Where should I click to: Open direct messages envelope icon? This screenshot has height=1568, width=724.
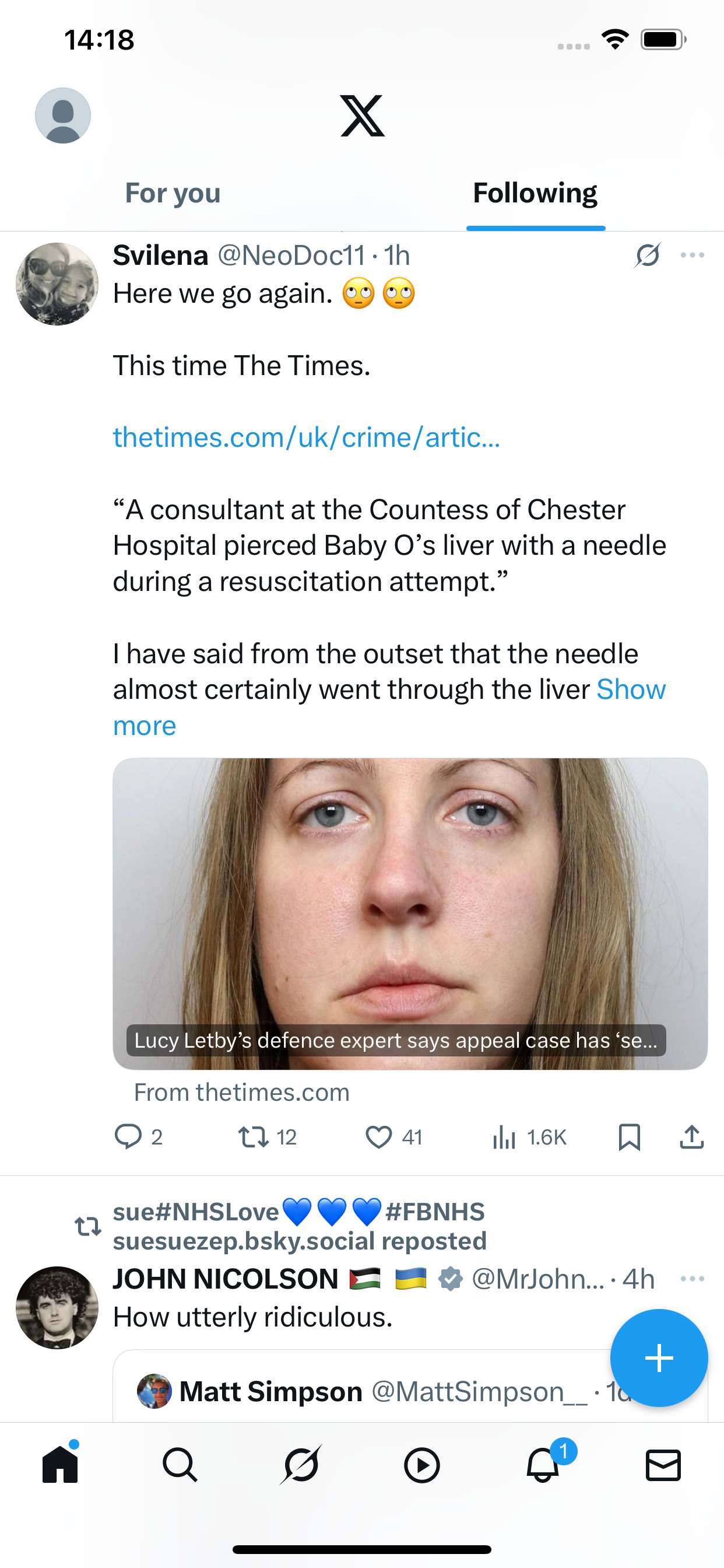pos(663,1465)
